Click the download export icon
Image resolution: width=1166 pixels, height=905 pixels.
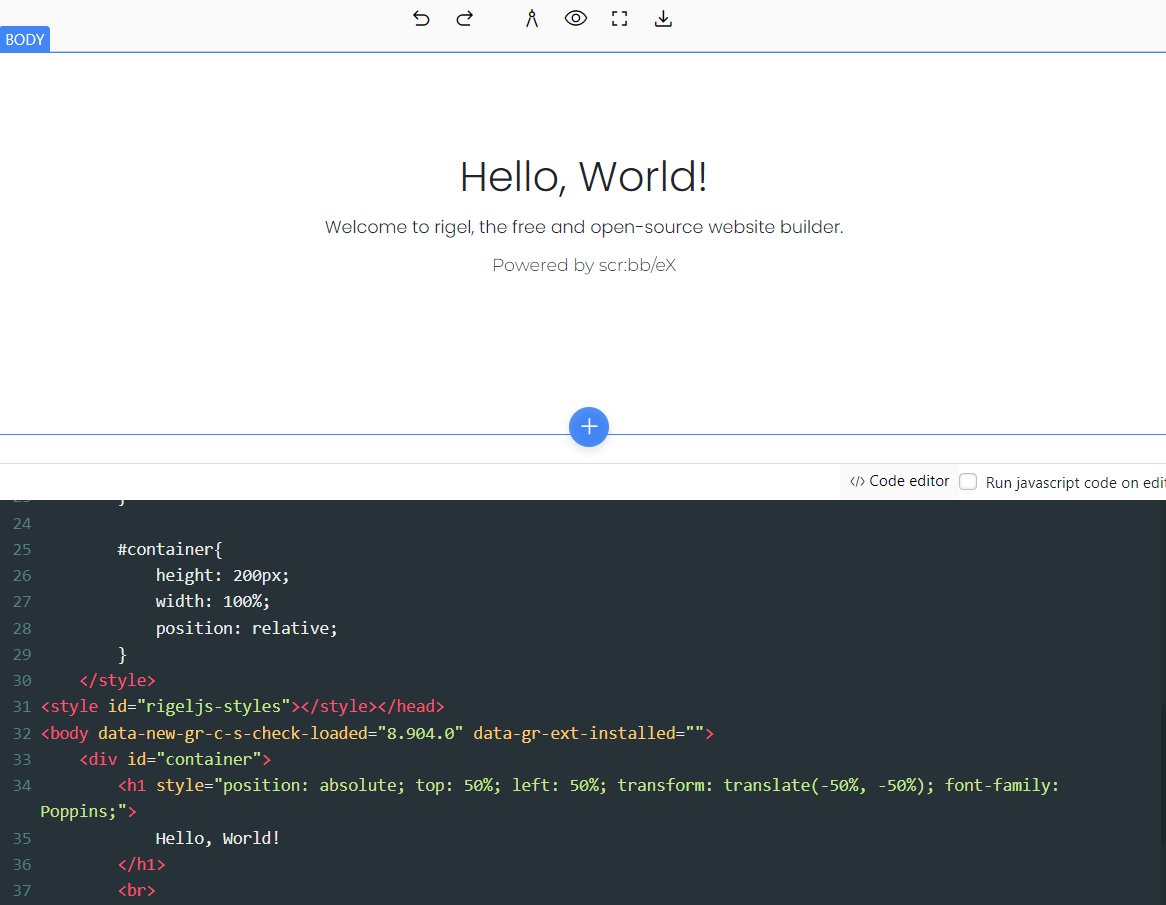click(663, 19)
